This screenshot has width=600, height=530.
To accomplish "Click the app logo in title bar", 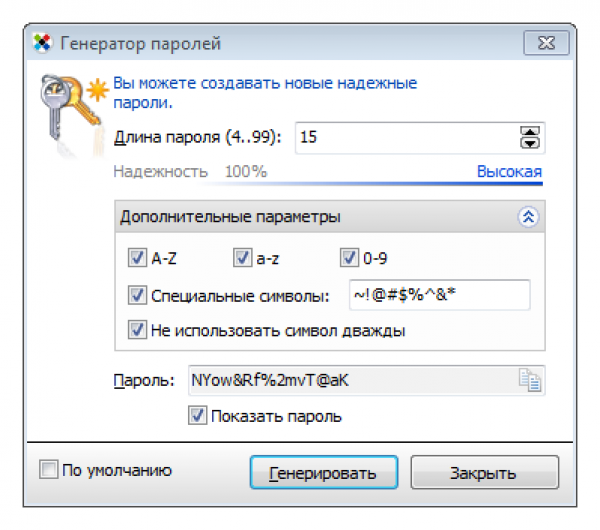I will point(42,43).
